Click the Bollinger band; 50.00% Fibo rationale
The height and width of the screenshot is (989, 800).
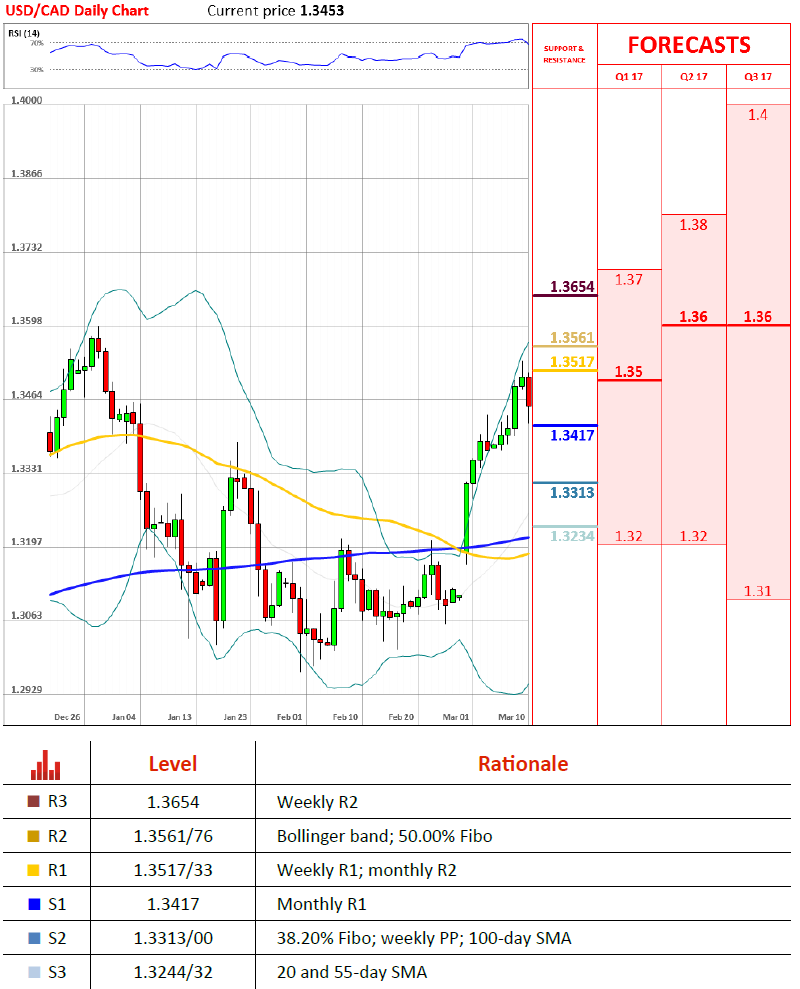385,836
